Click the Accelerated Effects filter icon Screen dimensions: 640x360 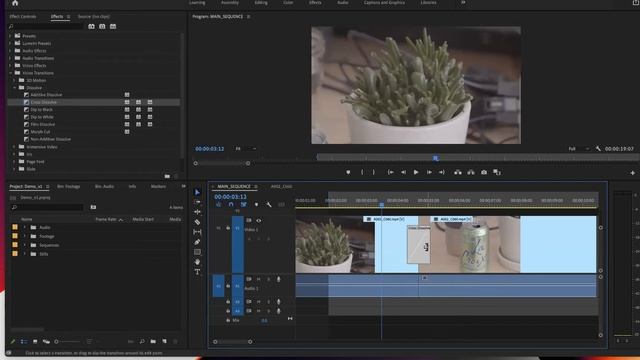pyautogui.click(x=91, y=27)
